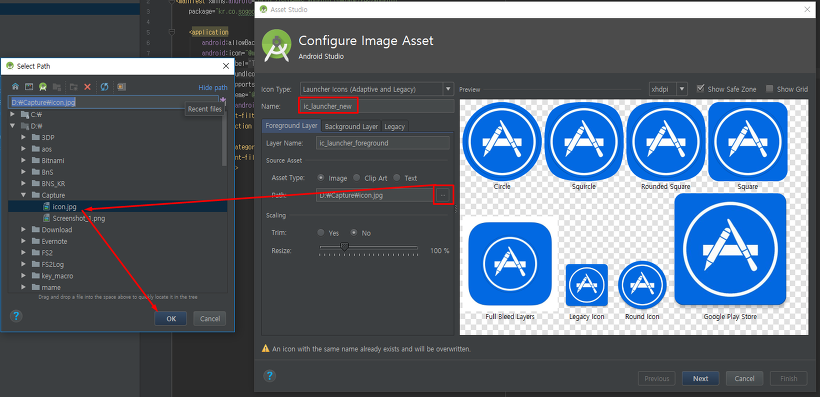This screenshot has width=820, height=397.
Task: Open help in Asset Studio dialog
Action: (269, 376)
